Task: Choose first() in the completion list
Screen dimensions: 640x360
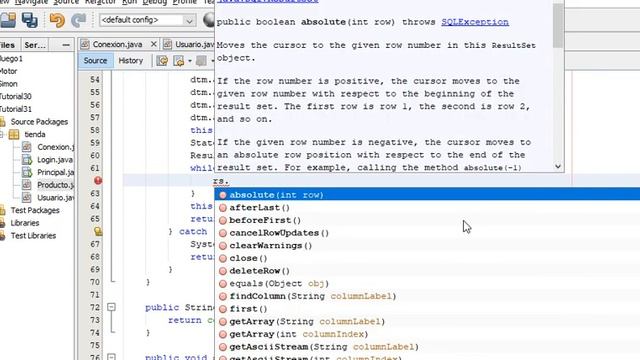Action: [x=427, y=309]
